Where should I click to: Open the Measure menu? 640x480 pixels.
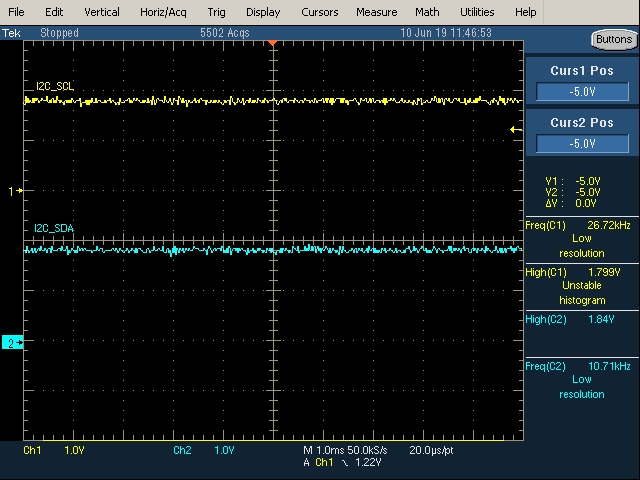click(x=376, y=12)
